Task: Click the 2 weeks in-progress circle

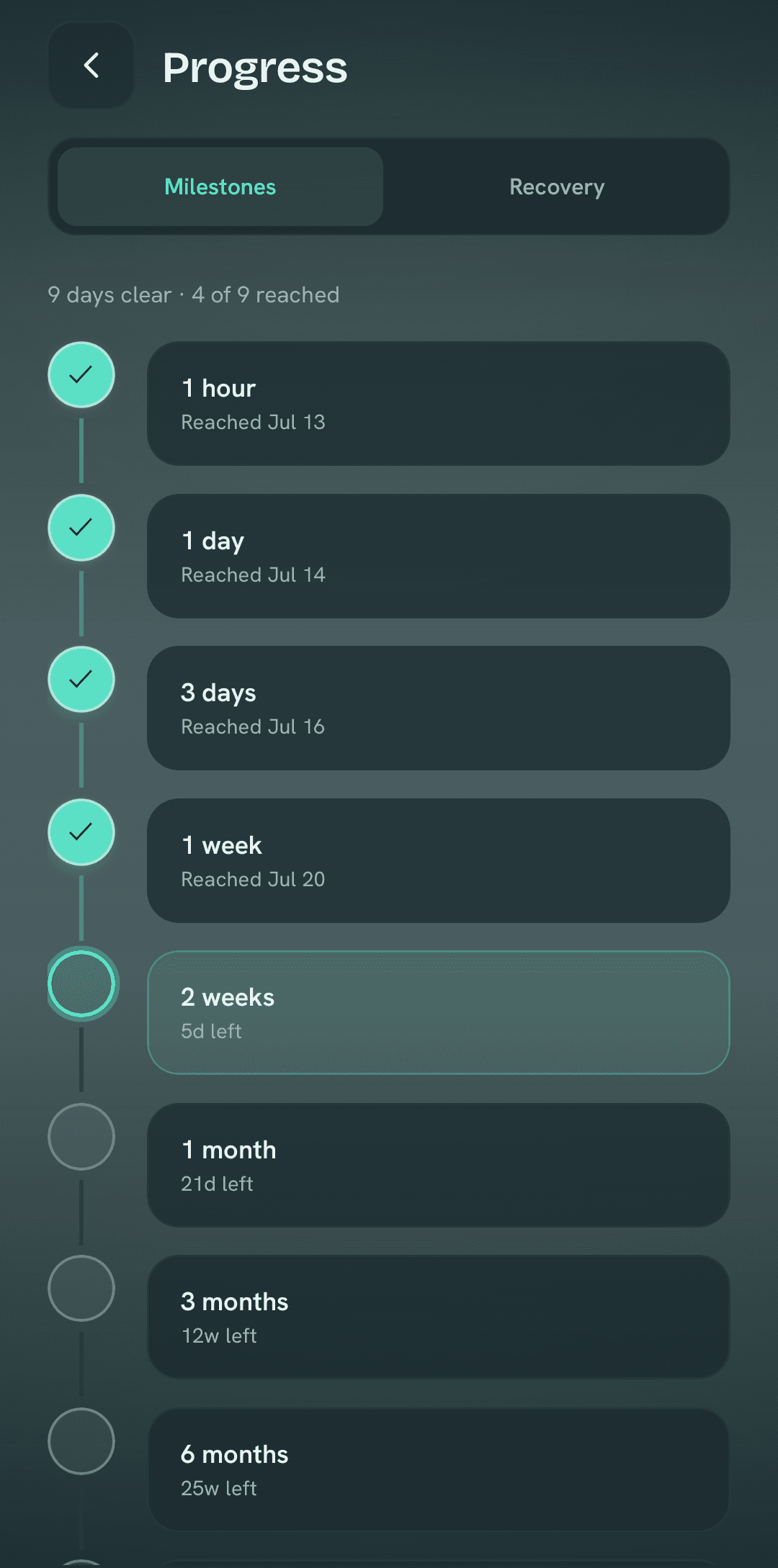Action: (x=81, y=983)
